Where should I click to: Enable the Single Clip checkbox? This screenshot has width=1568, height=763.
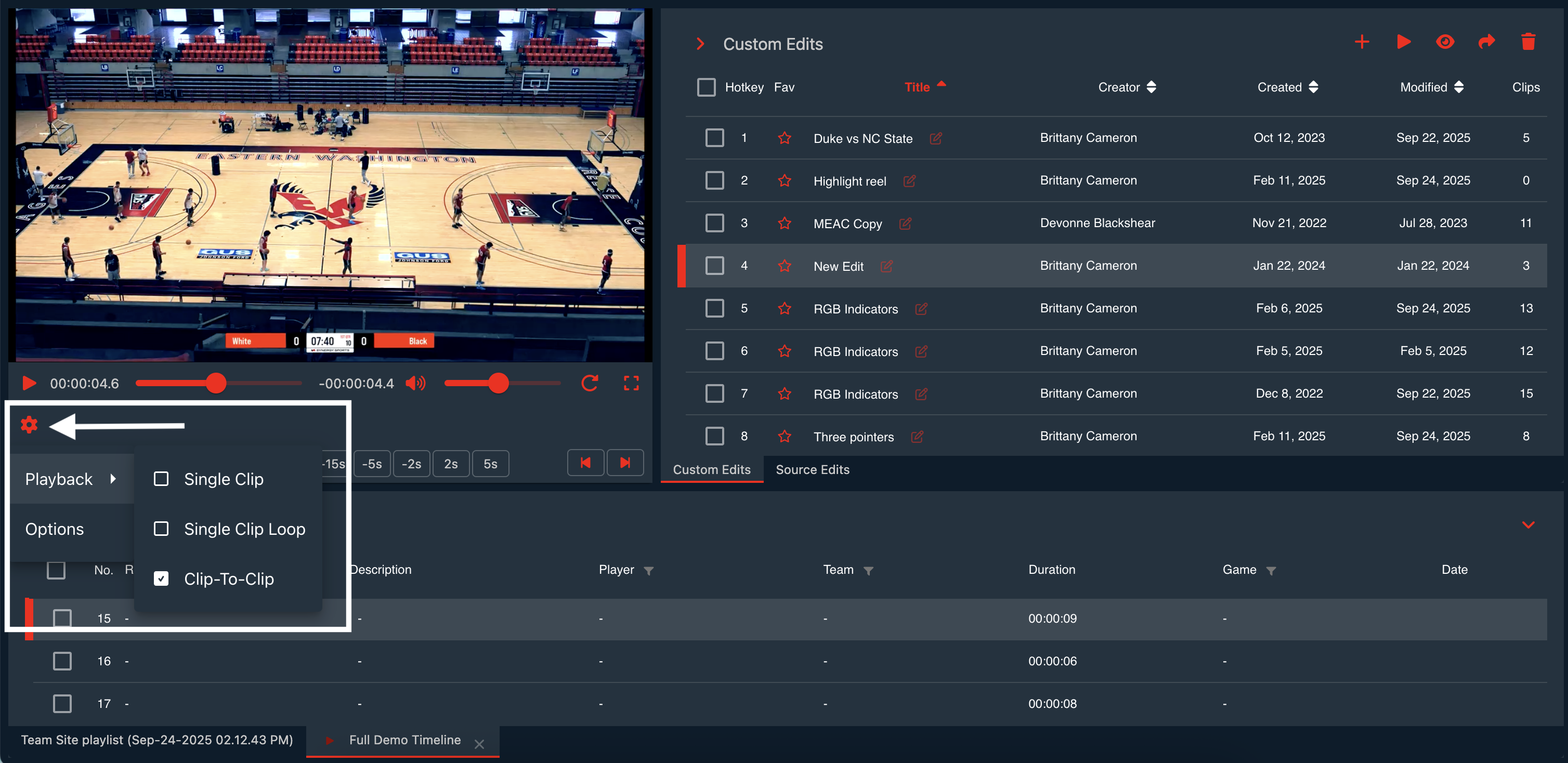click(161, 479)
